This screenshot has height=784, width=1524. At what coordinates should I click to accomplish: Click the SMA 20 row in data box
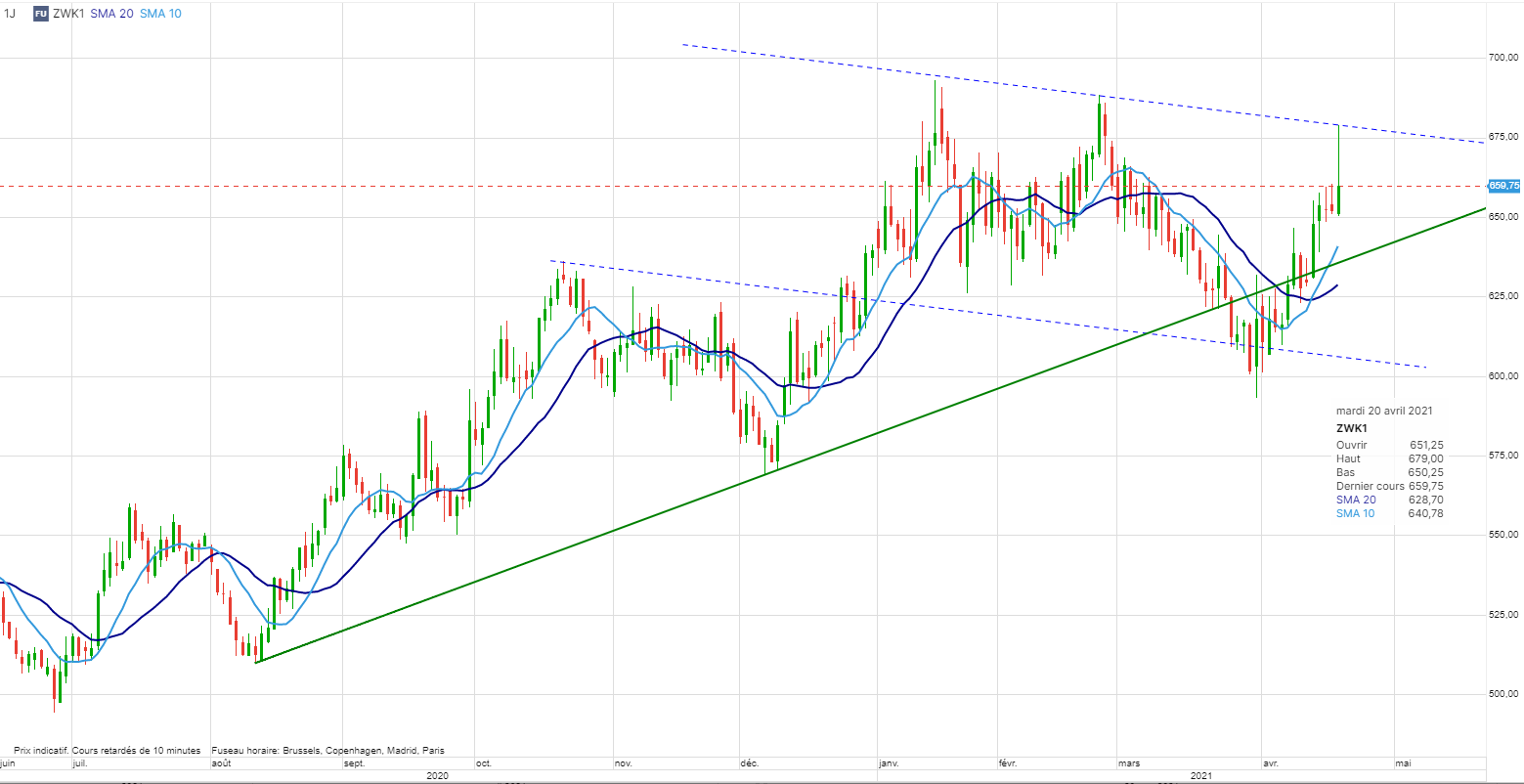(1389, 500)
